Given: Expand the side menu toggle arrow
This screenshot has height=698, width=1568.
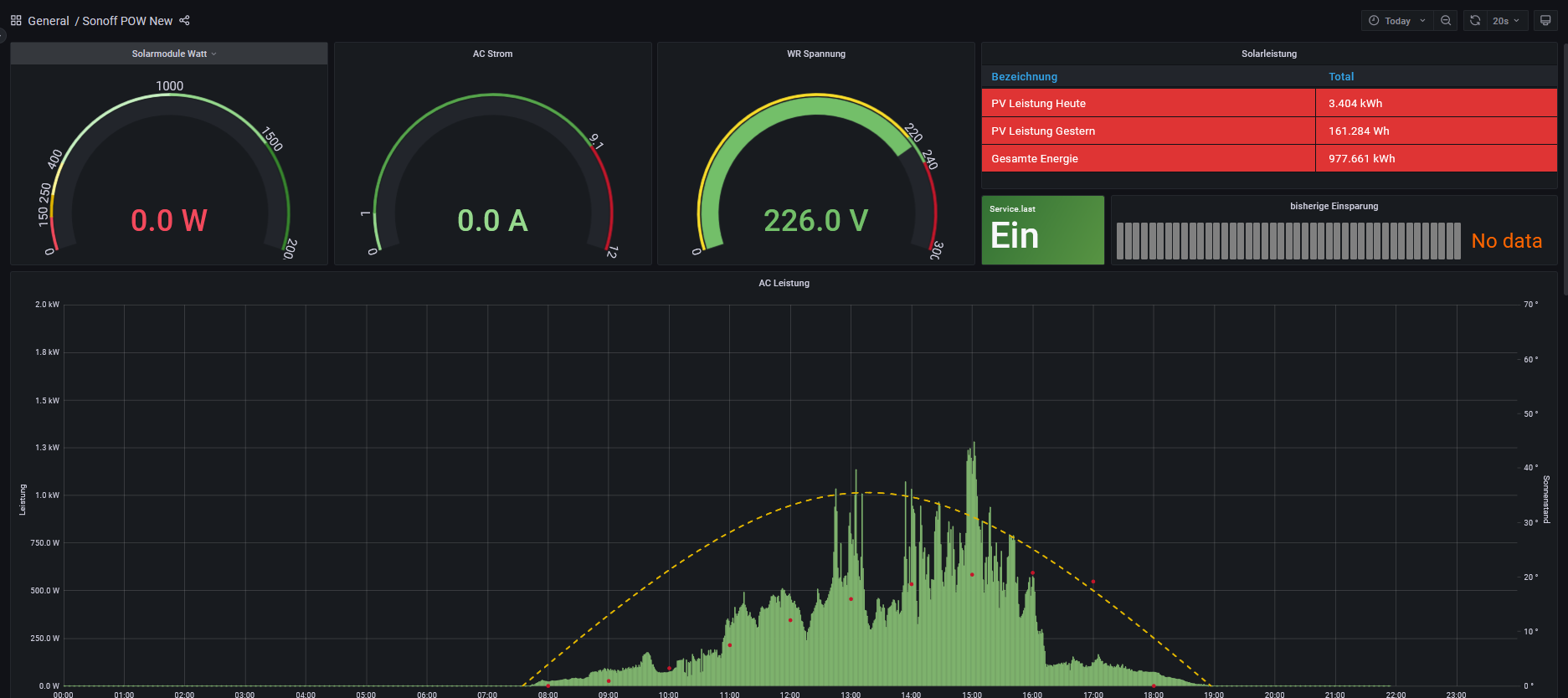Looking at the screenshot, I should [3, 35].
